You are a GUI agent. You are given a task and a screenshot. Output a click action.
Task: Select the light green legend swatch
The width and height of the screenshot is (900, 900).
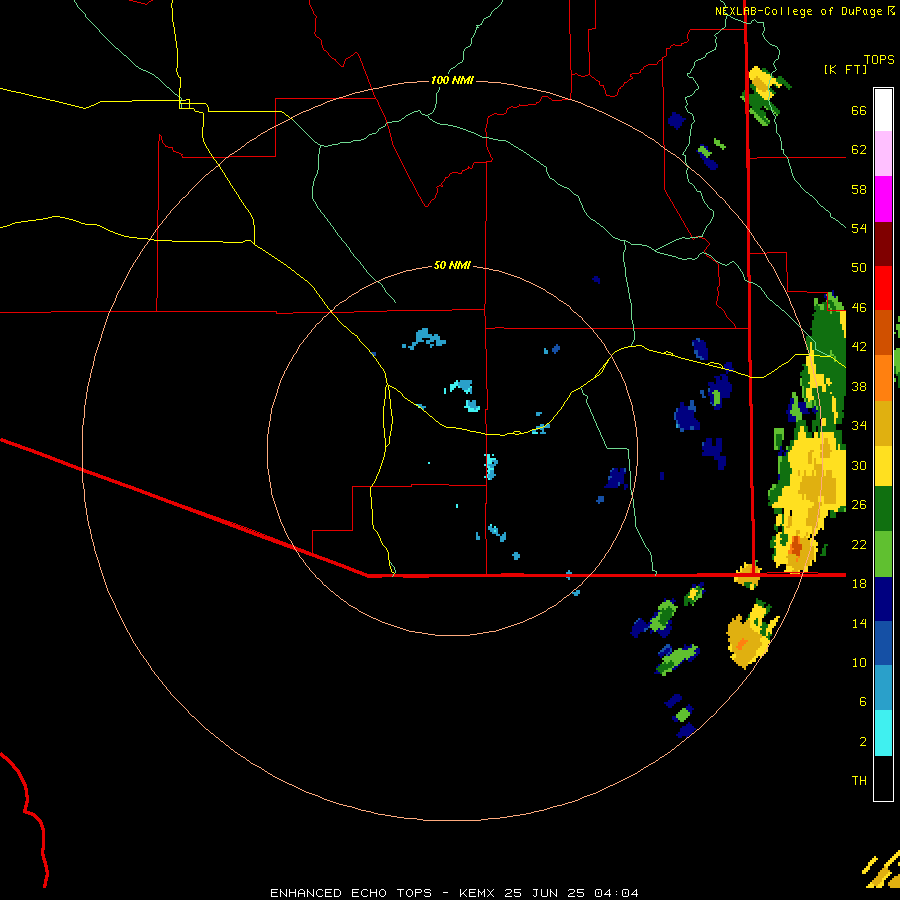[x=883, y=554]
